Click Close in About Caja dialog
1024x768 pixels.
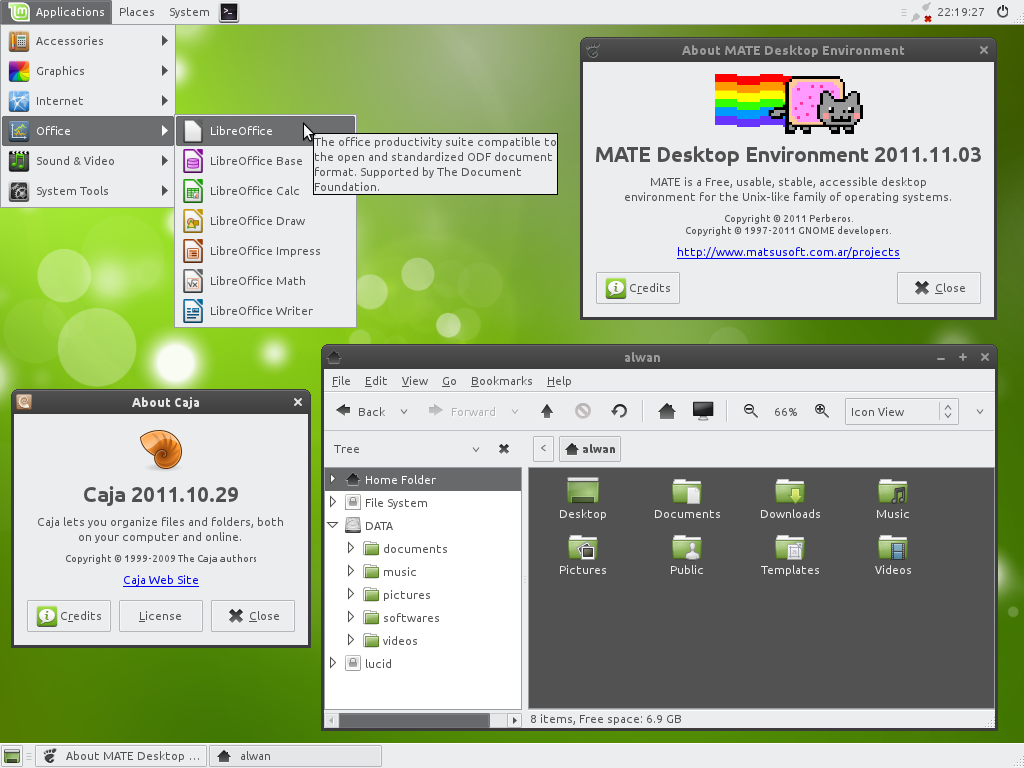253,616
